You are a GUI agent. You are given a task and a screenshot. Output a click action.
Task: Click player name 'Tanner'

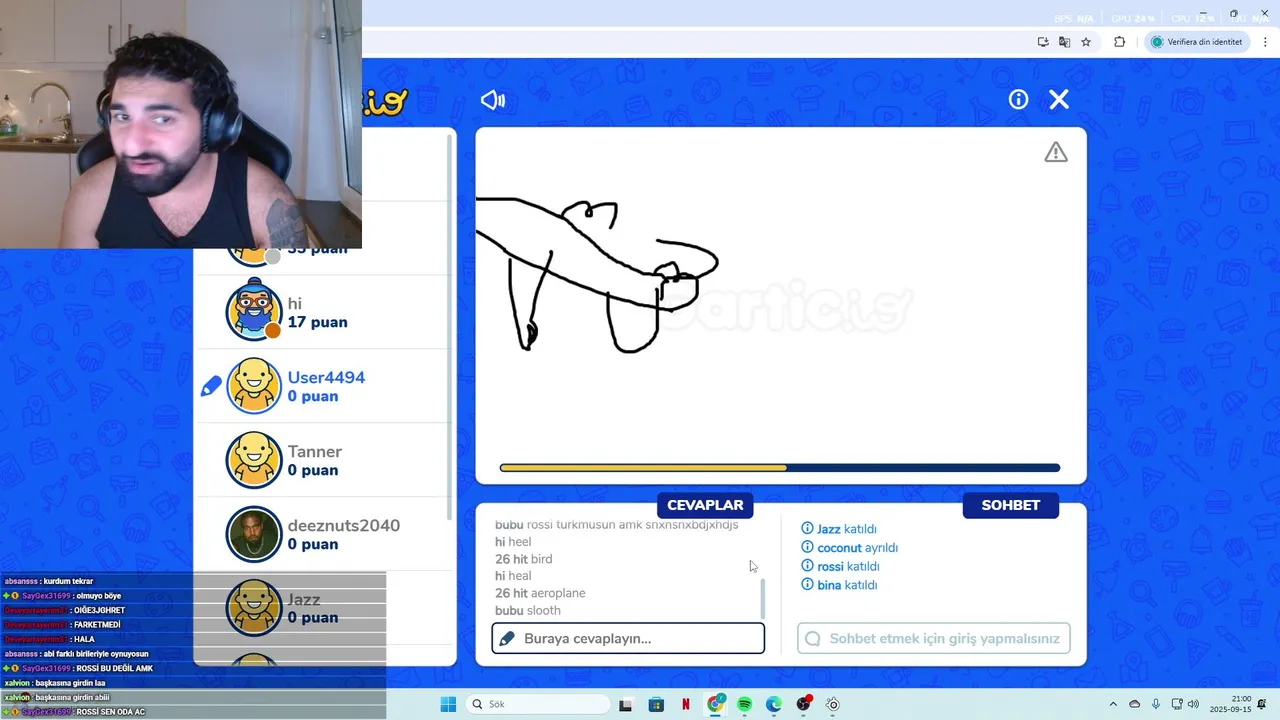(x=315, y=451)
